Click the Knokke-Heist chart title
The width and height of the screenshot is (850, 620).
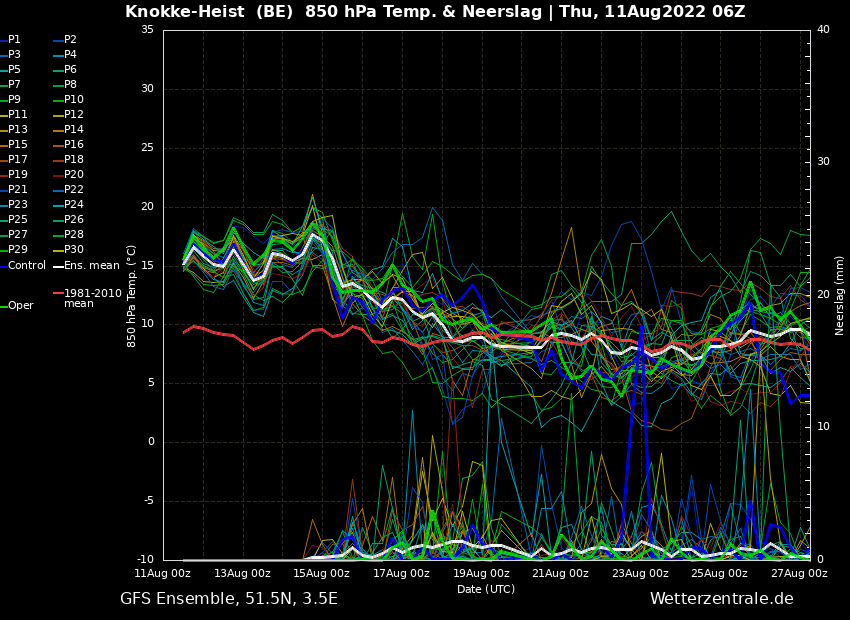pyautogui.click(x=434, y=12)
